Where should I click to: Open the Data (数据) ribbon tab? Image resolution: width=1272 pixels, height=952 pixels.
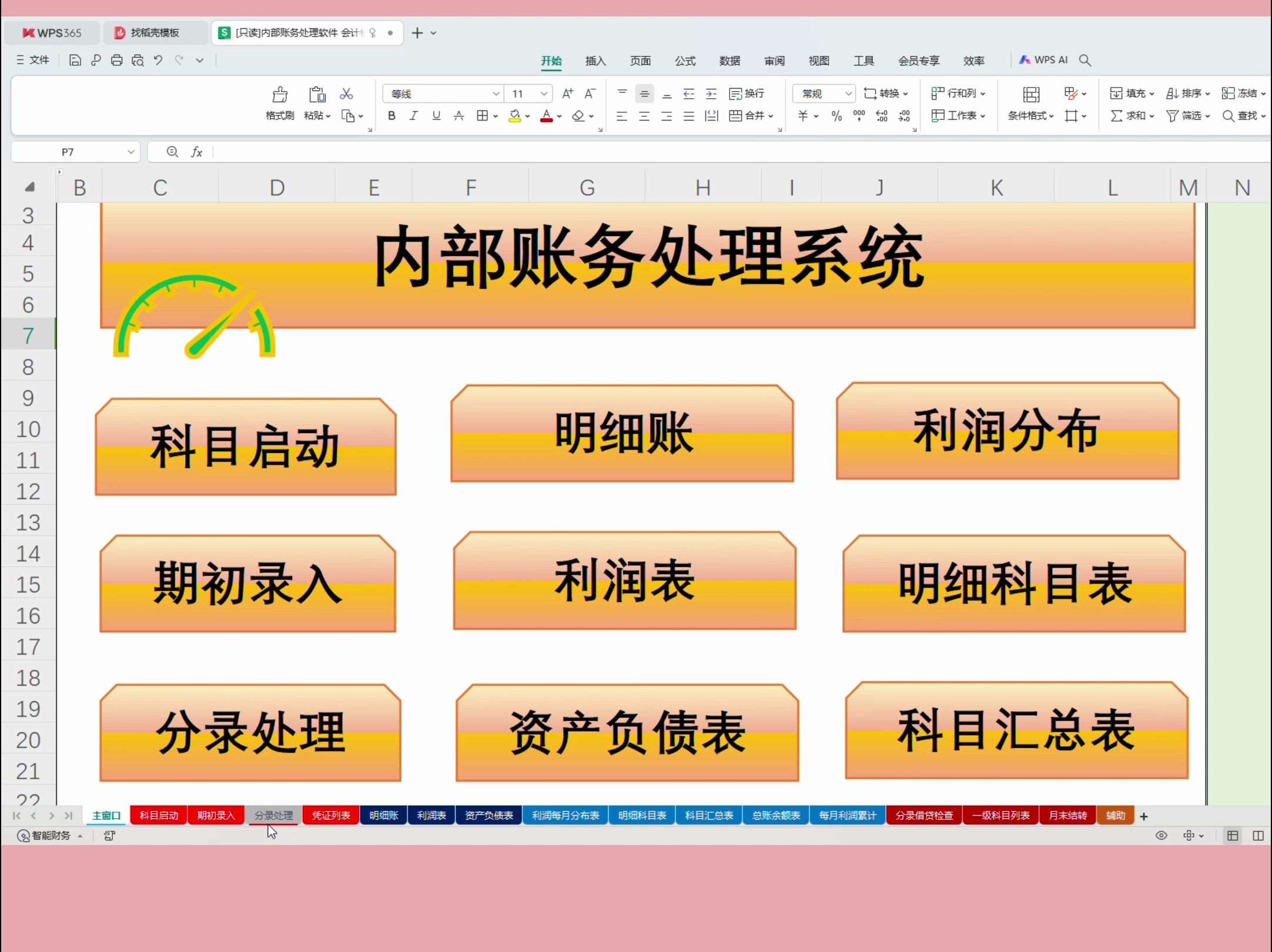point(729,61)
